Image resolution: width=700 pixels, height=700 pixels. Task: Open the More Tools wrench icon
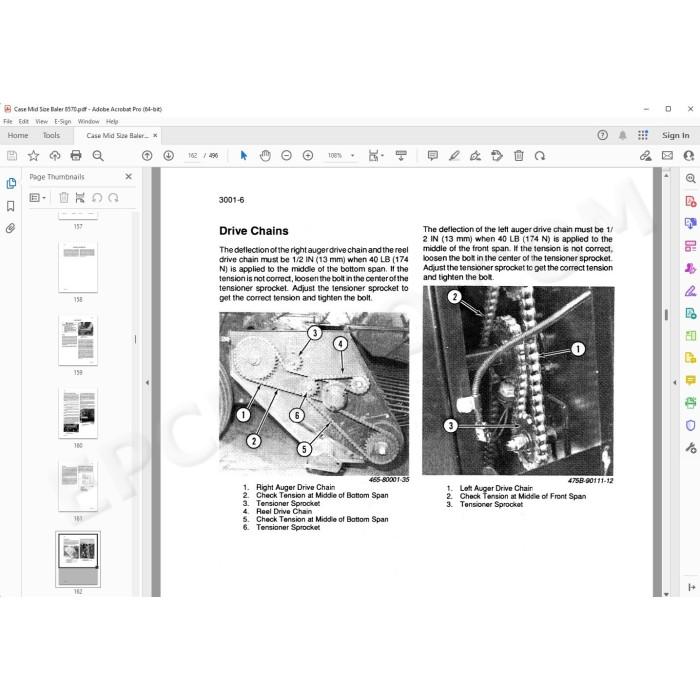691,447
